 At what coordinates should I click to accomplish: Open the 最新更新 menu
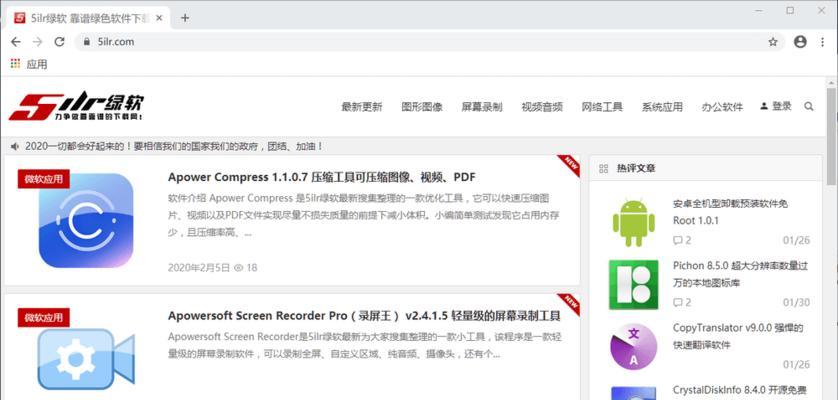pyautogui.click(x=362, y=106)
